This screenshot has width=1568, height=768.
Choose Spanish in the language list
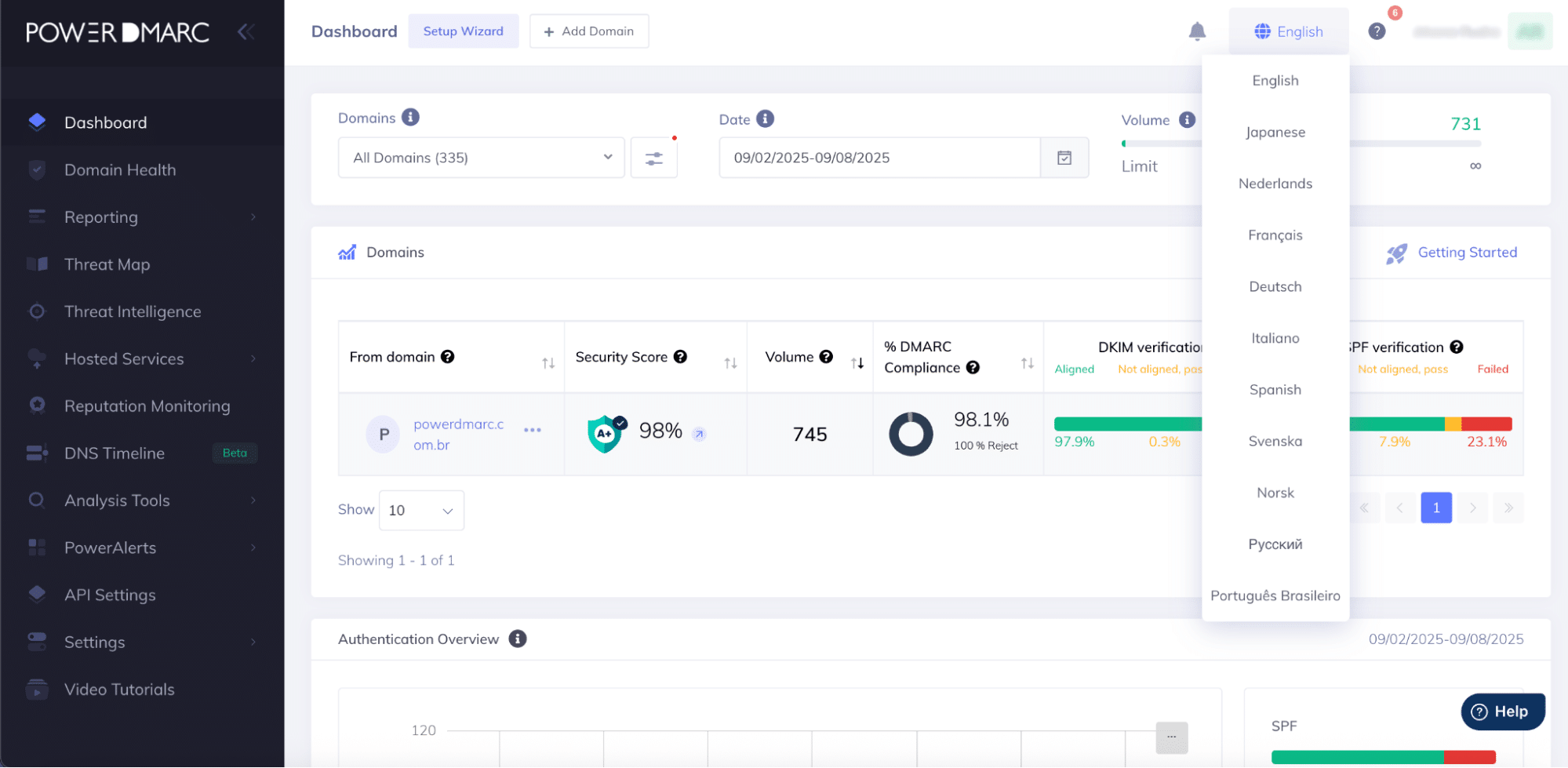pyautogui.click(x=1275, y=390)
